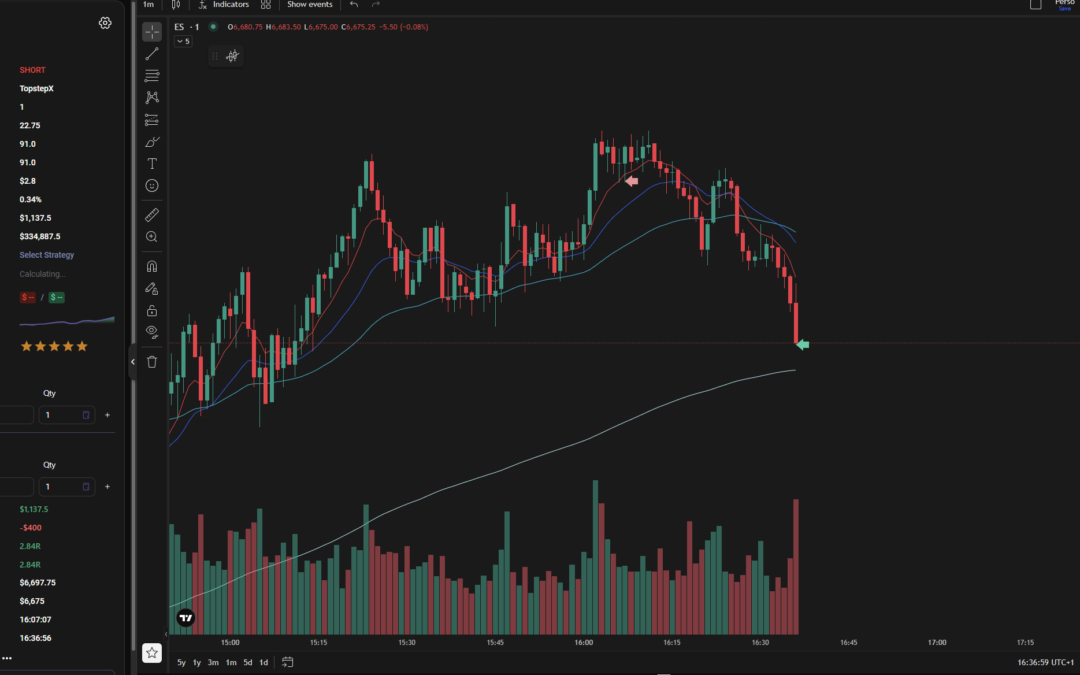Select the brush drawing tool
1080x675 pixels.
(x=151, y=141)
